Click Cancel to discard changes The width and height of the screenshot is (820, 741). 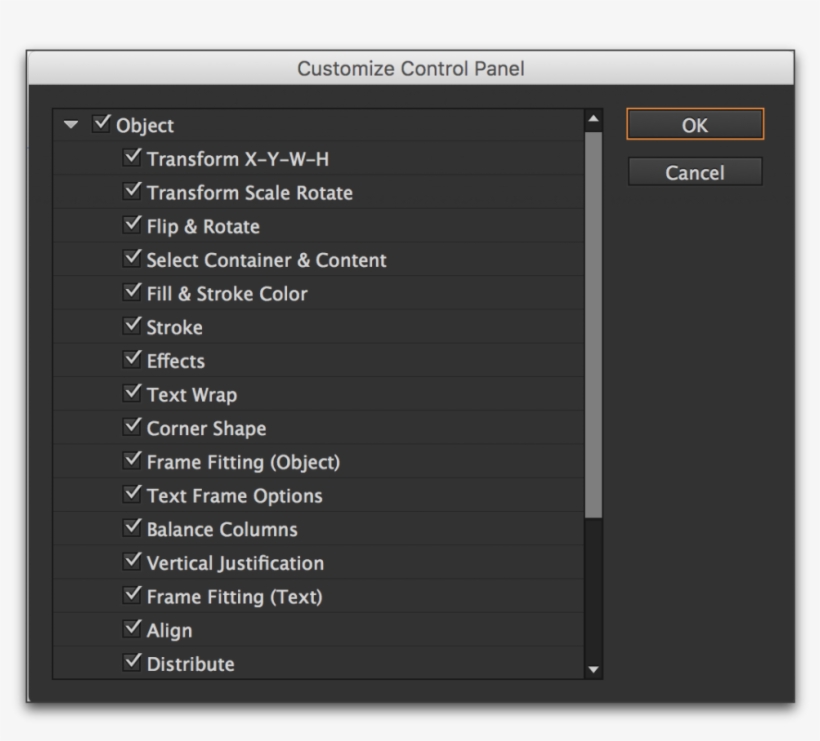point(694,172)
